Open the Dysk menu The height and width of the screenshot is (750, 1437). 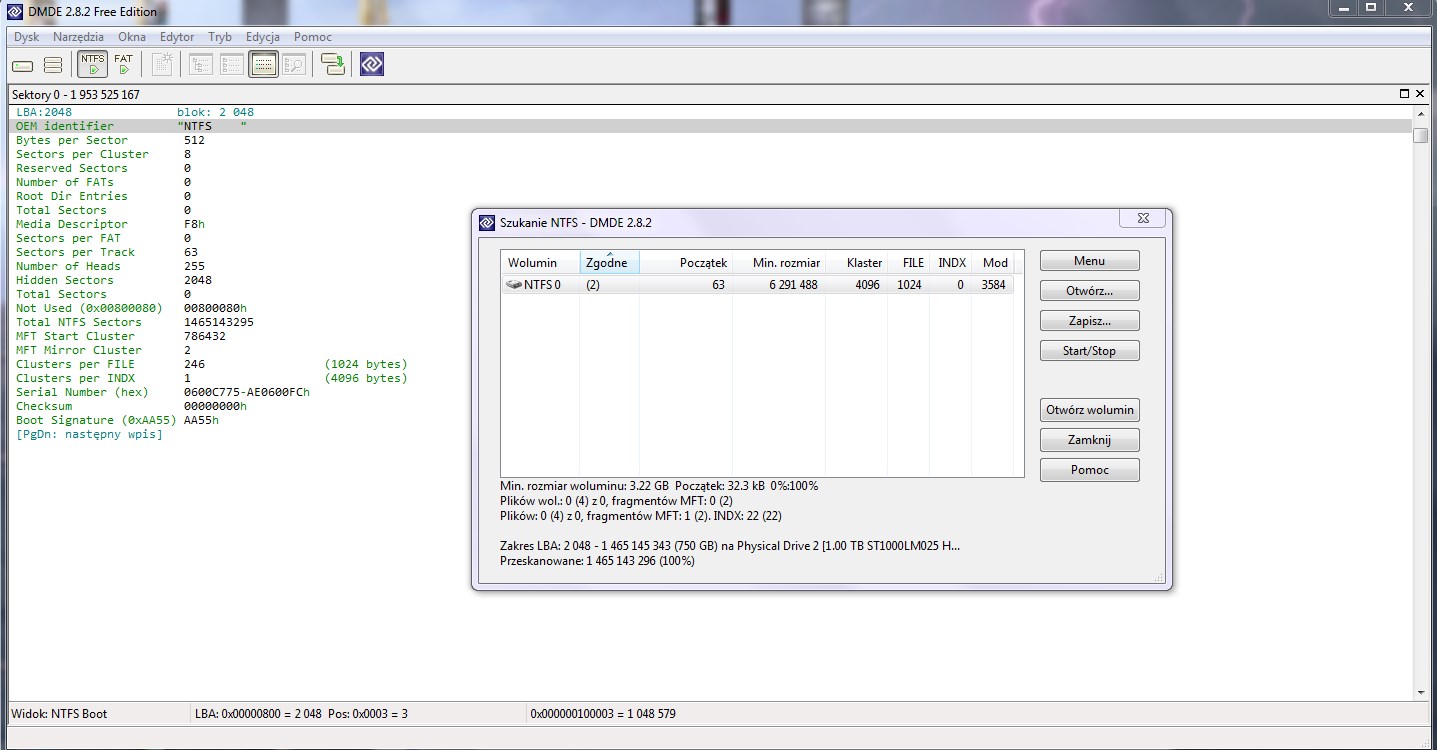click(26, 37)
